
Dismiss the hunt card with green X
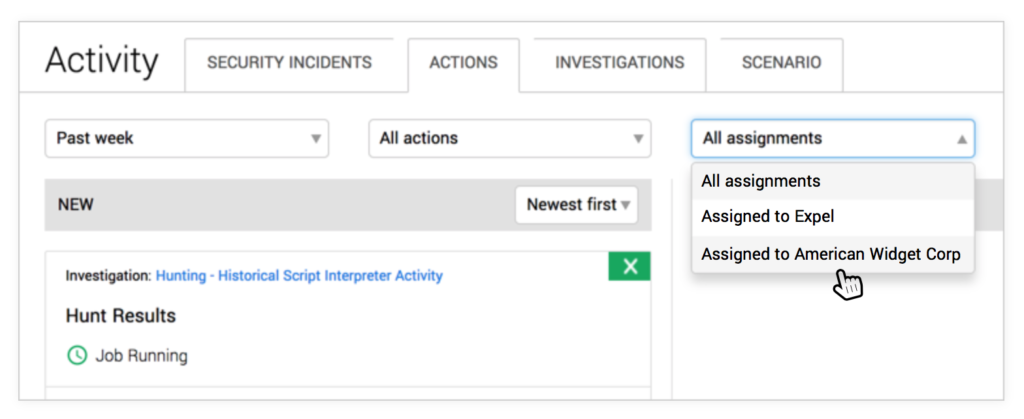click(630, 266)
